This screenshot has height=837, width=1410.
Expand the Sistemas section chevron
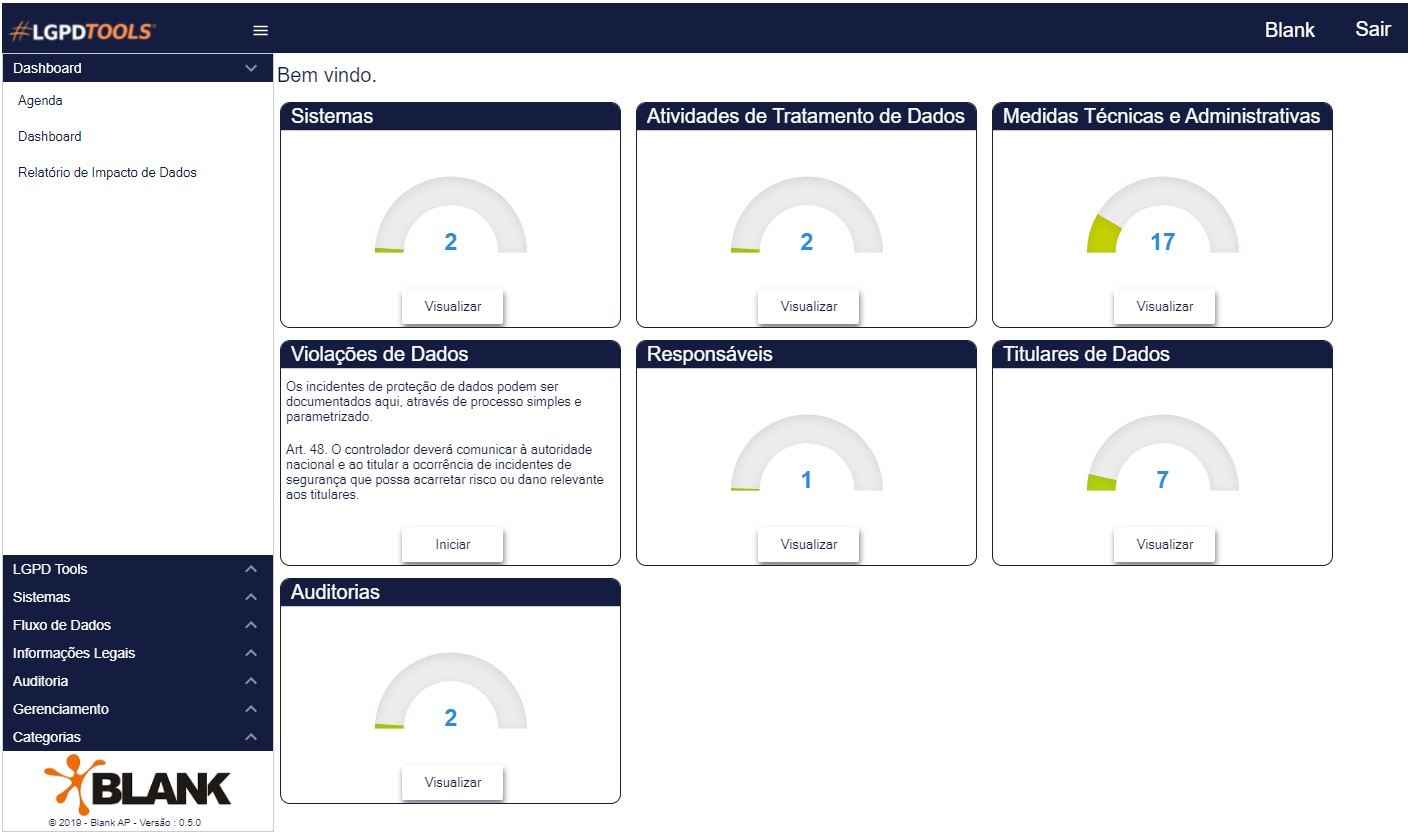pyautogui.click(x=251, y=597)
